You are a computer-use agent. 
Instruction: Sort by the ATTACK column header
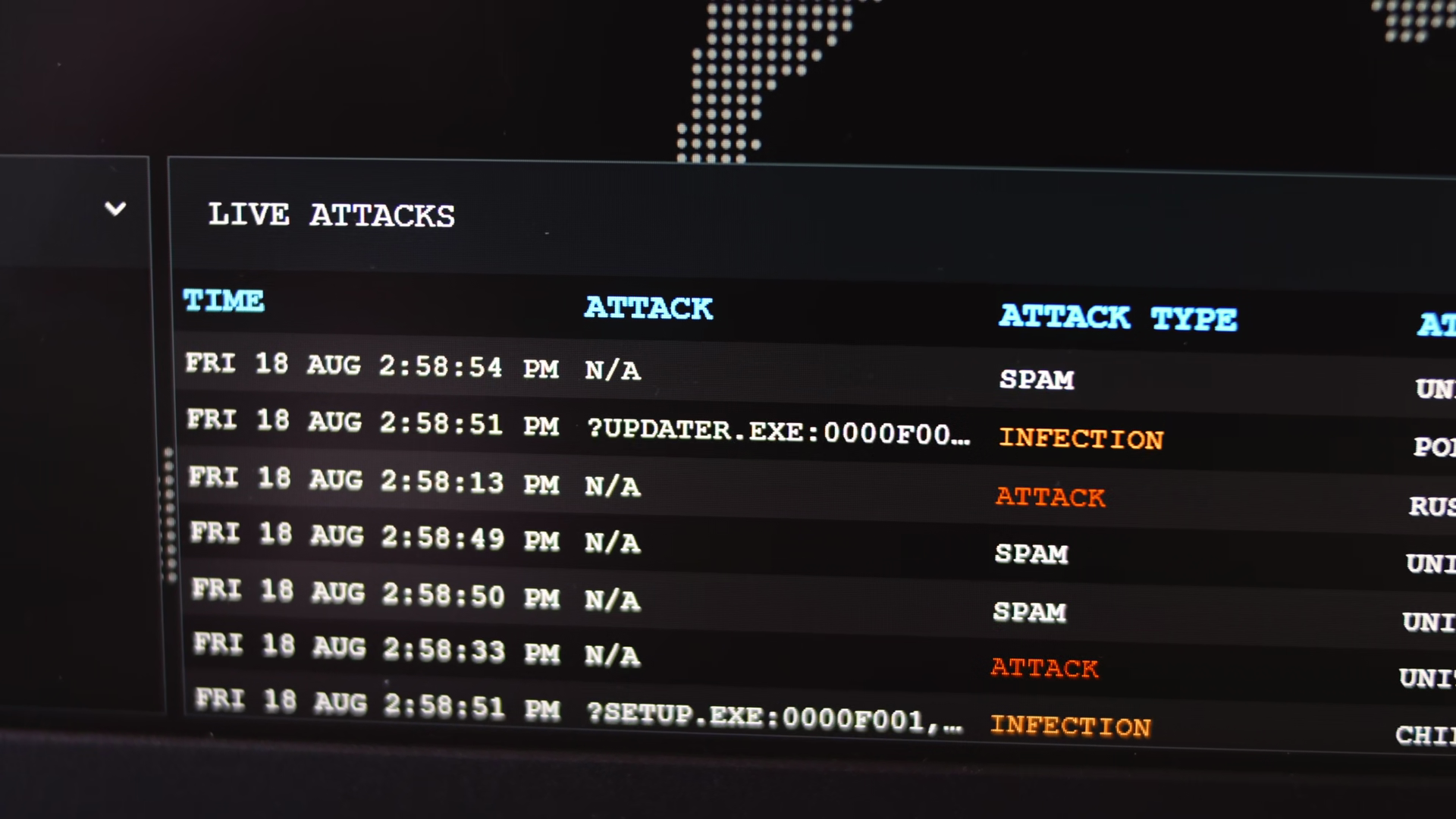pos(648,308)
